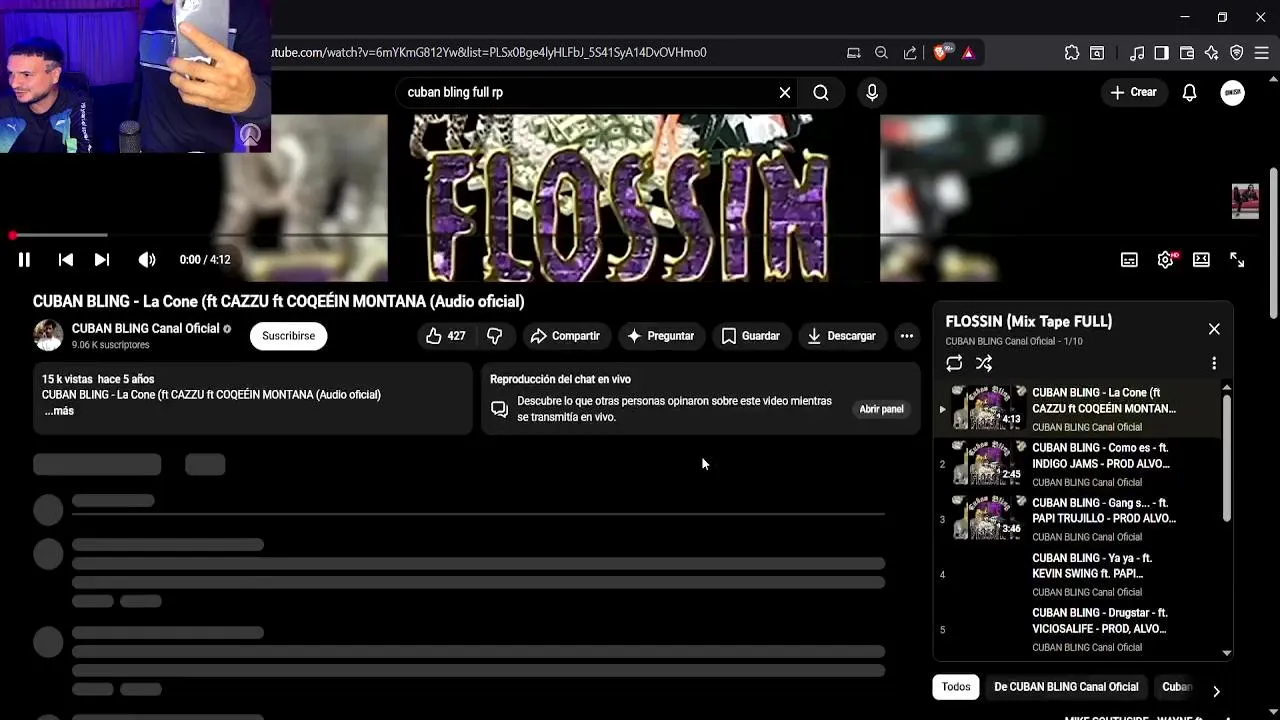Open the Crear menu
1280x720 pixels.
click(1133, 92)
